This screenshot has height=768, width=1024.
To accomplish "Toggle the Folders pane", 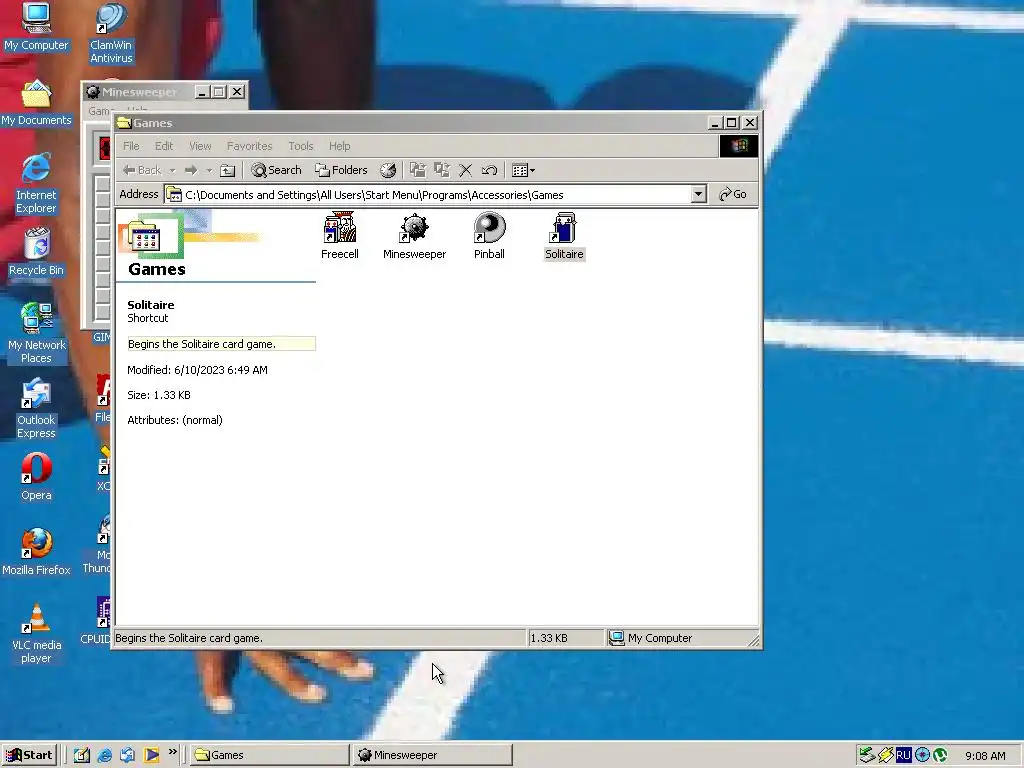I will tap(342, 170).
